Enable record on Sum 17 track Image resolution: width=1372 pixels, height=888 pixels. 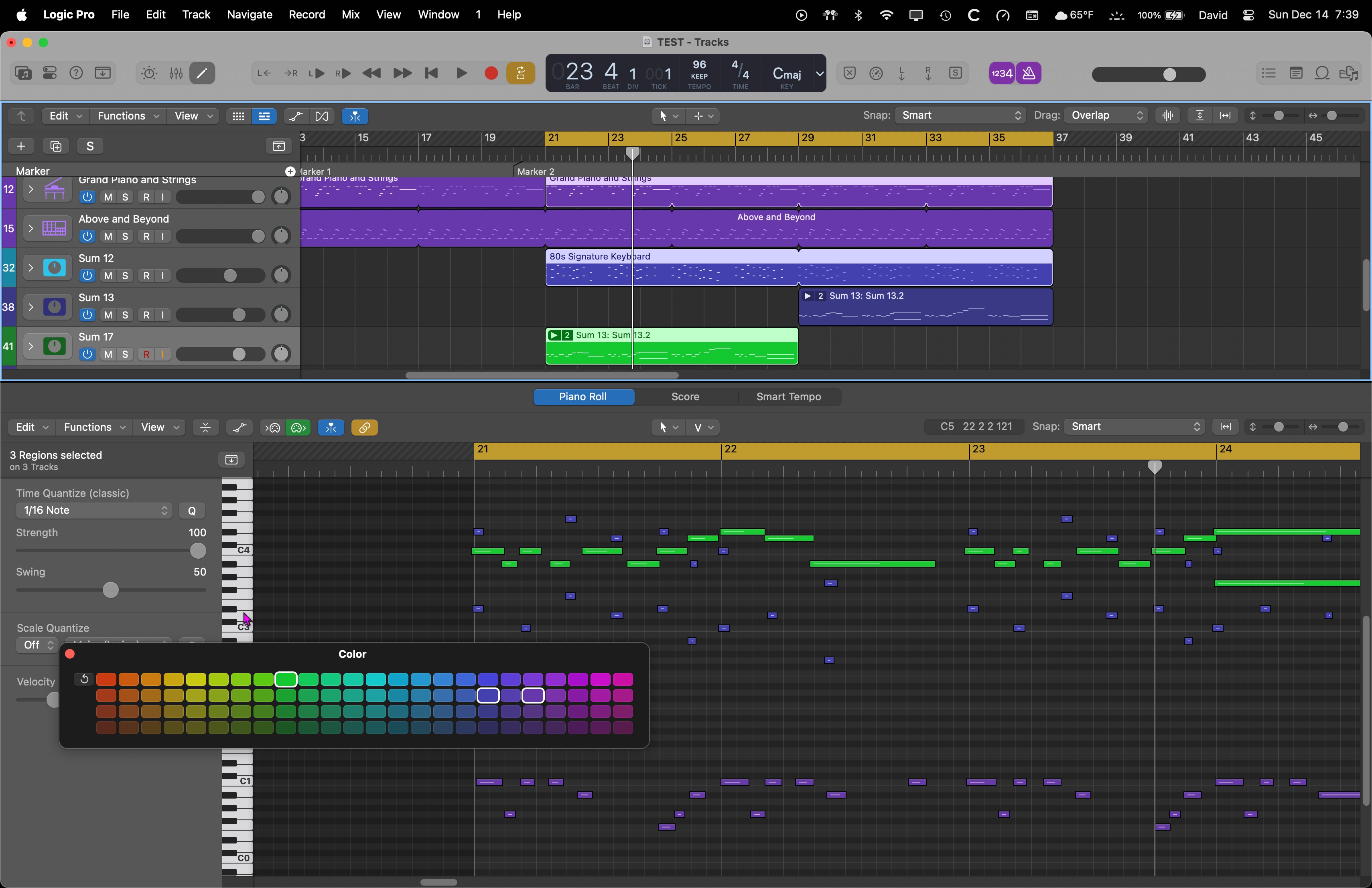(146, 355)
